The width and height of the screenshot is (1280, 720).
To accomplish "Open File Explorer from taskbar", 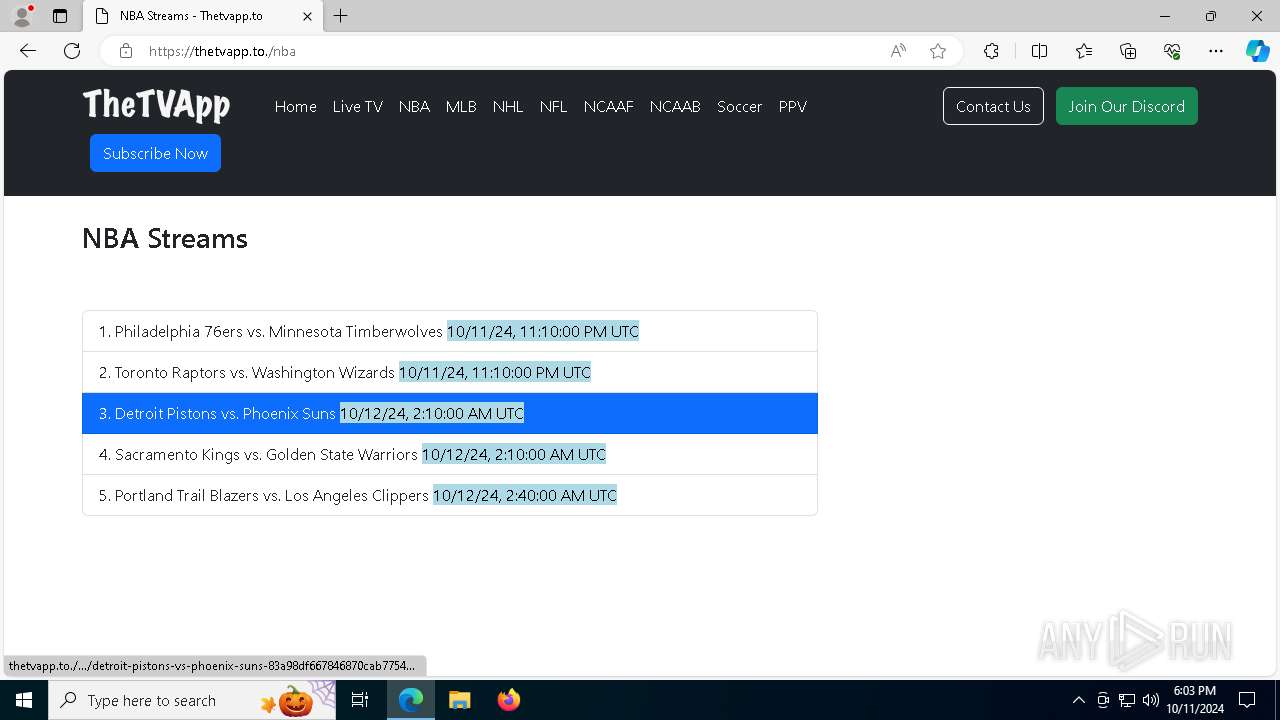I will click(459, 700).
